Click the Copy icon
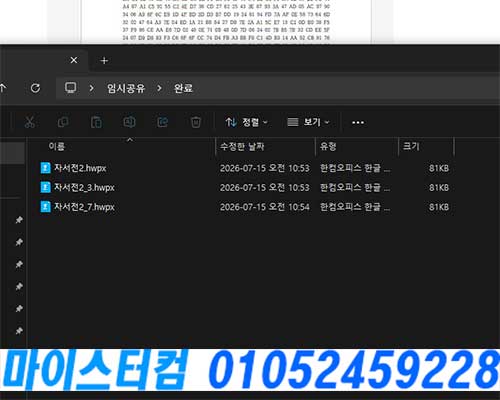Image resolution: width=500 pixels, height=400 pixels. 63,122
